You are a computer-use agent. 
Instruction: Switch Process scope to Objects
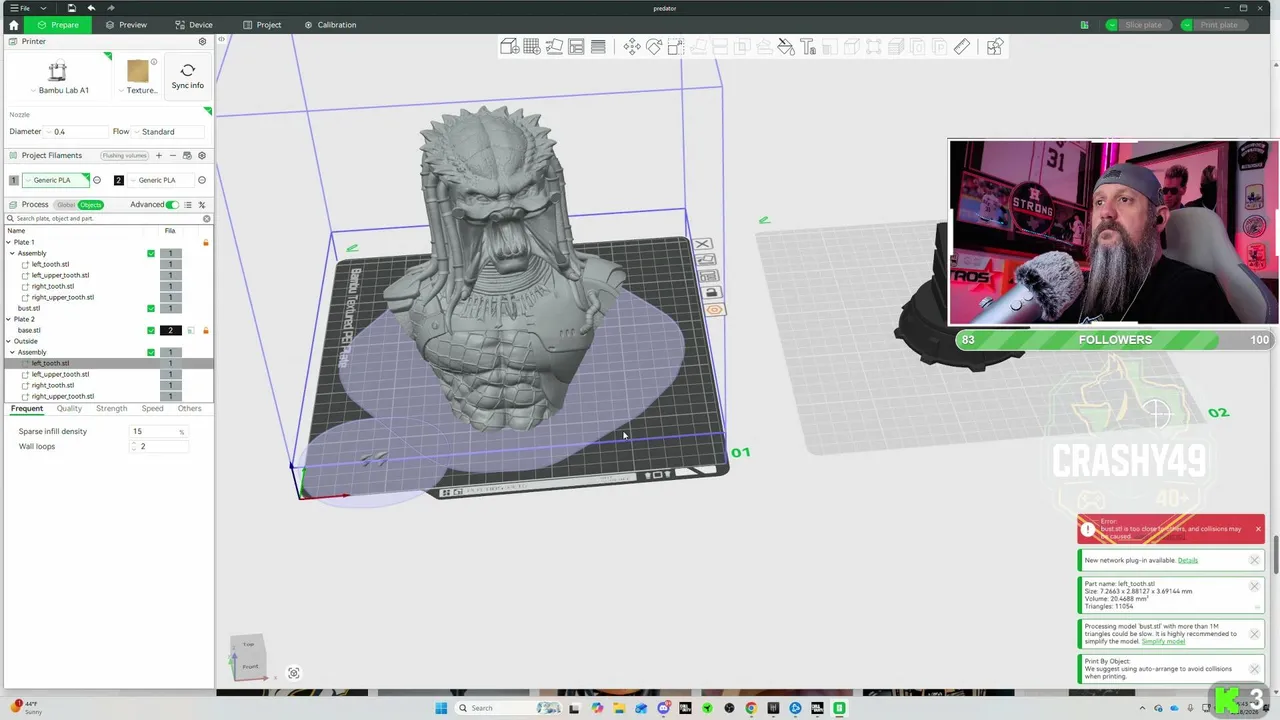[91, 205]
